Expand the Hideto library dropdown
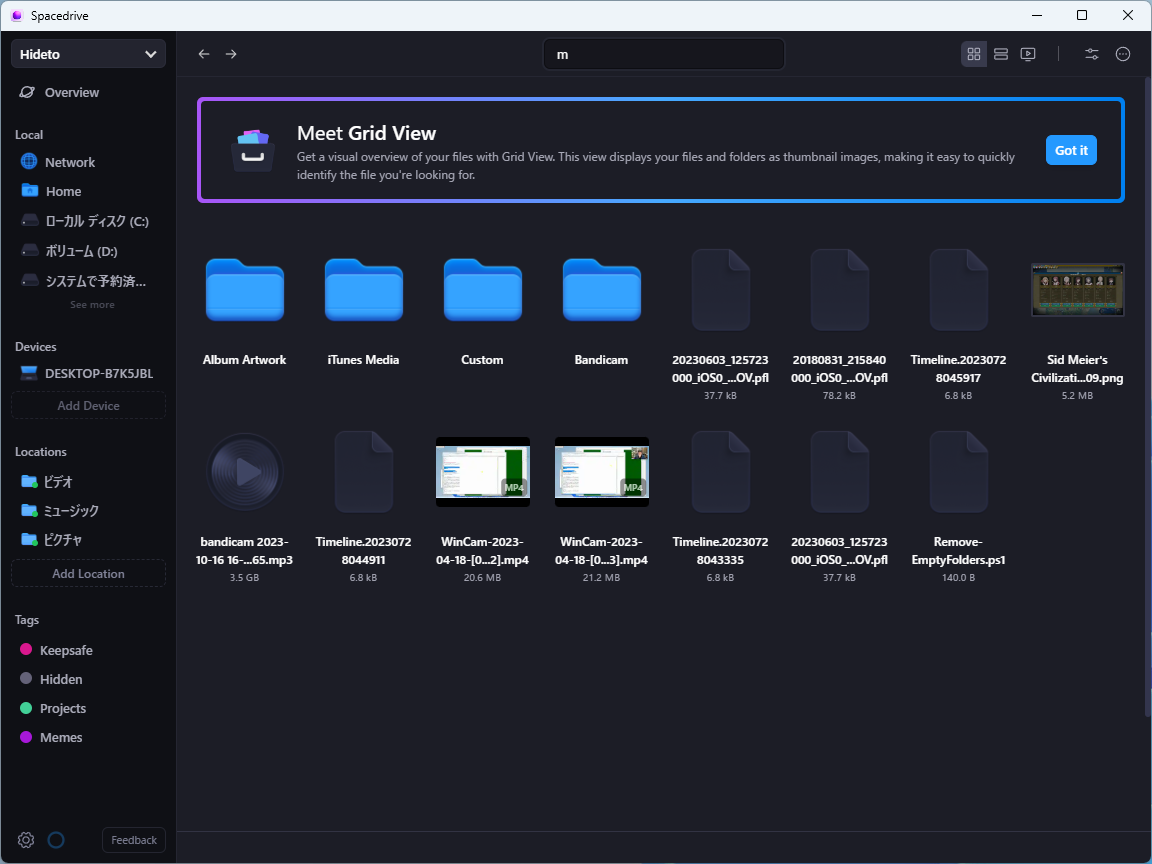The width and height of the screenshot is (1152, 864). click(88, 53)
